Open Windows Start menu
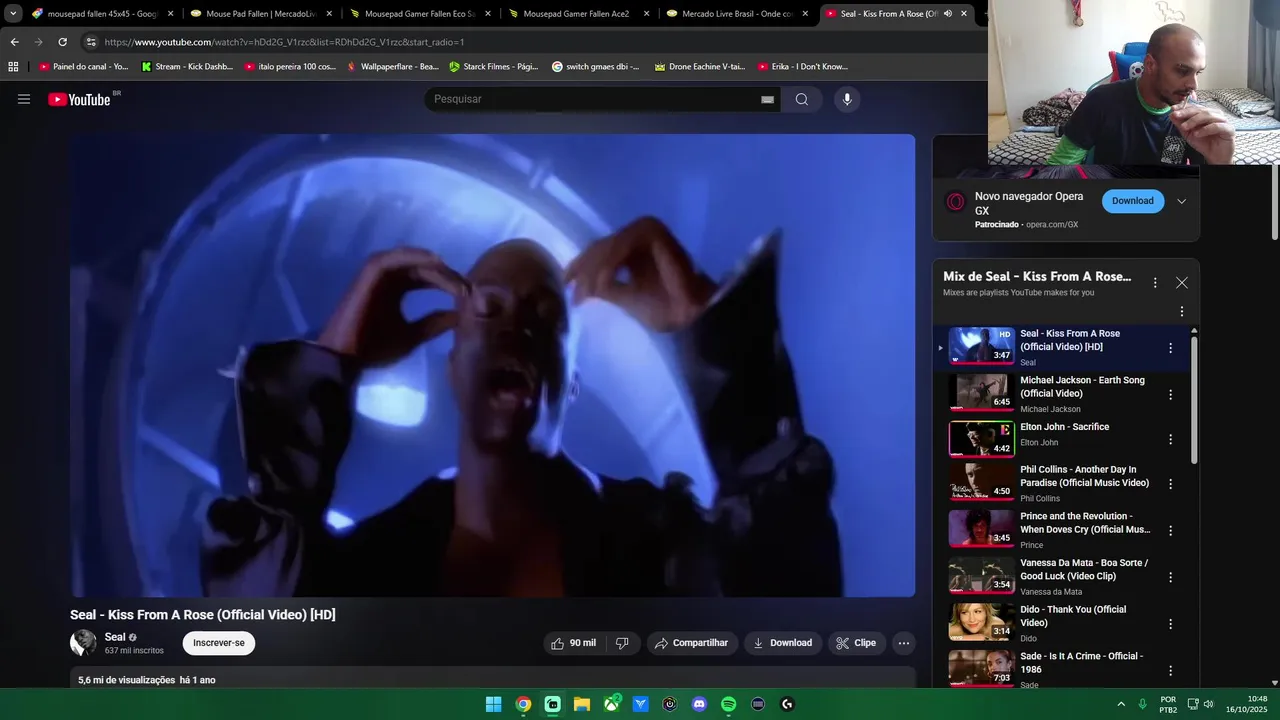 493,704
